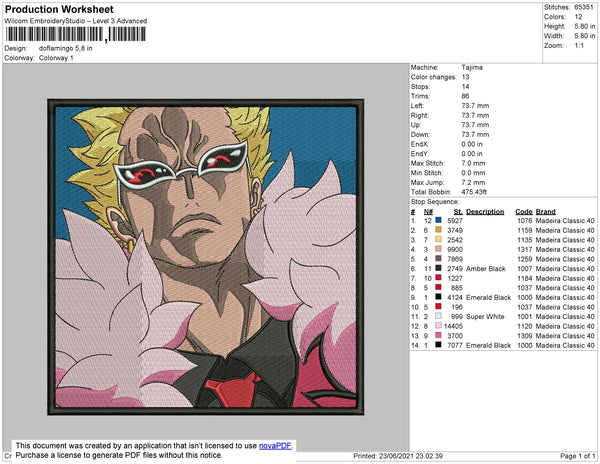Click the doflamingo embroidery design preview
The image size is (600, 464).
pyautogui.click(x=205, y=257)
